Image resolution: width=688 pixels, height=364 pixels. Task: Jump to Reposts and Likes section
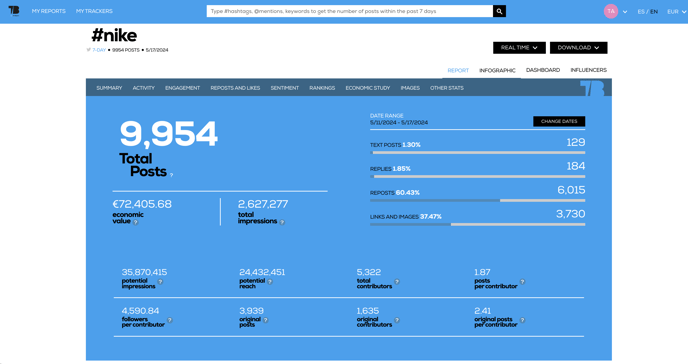(235, 88)
